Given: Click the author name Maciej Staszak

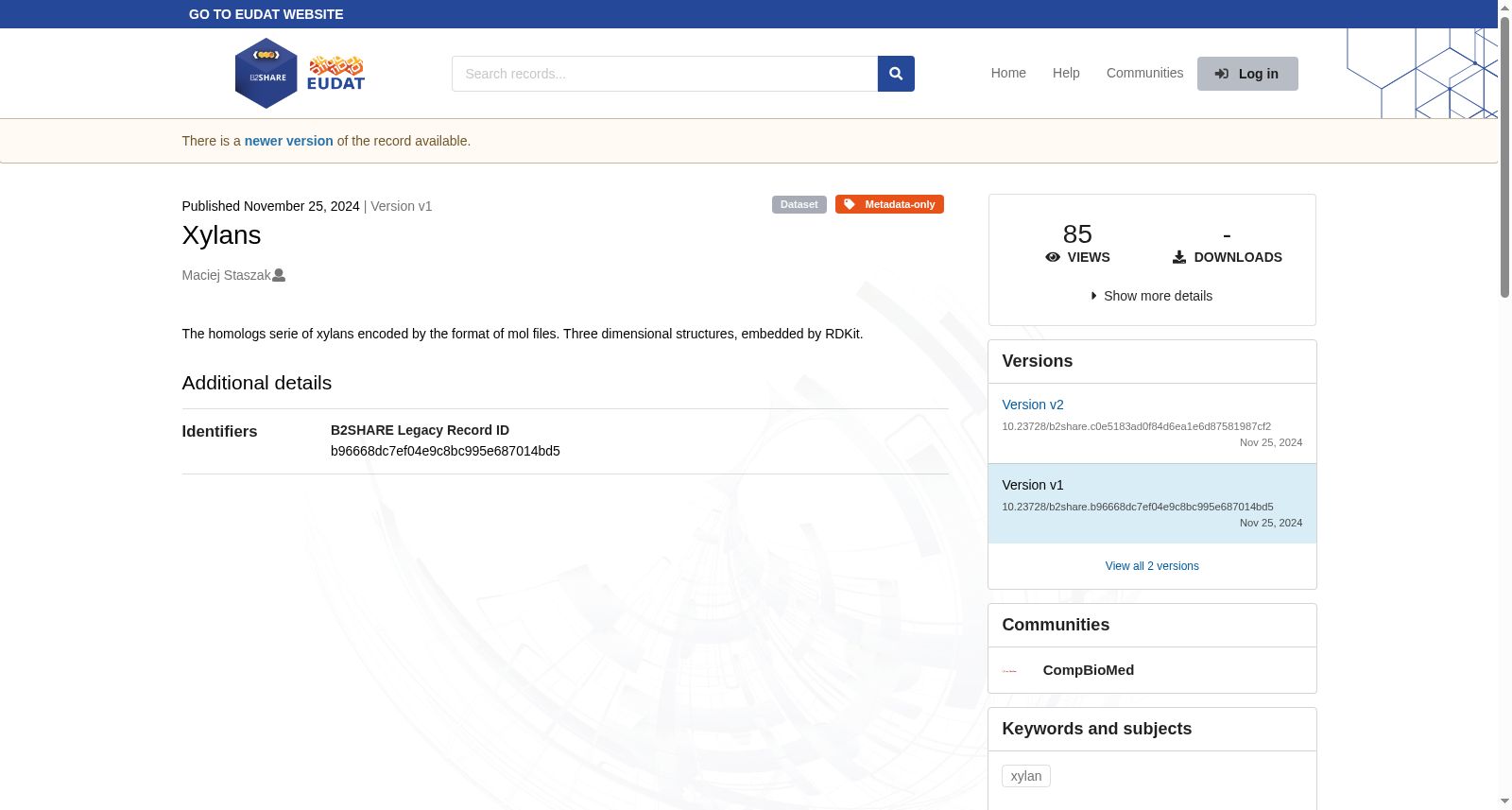Looking at the screenshot, I should click(x=227, y=275).
